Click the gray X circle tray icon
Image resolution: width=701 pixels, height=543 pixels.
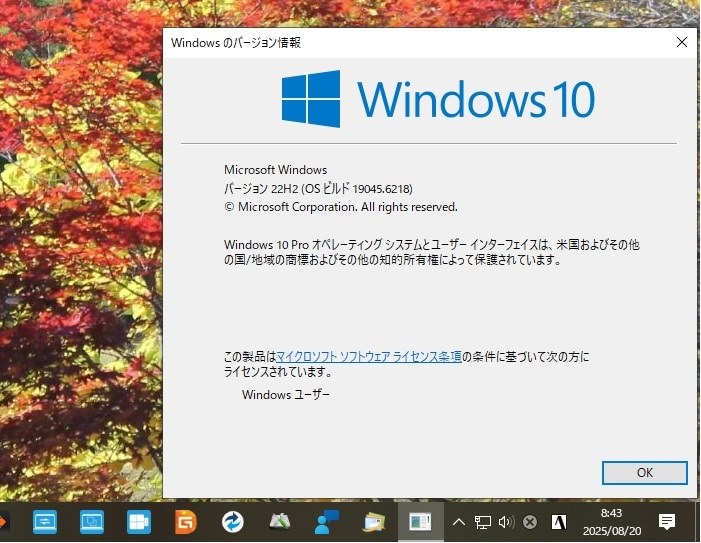(530, 522)
